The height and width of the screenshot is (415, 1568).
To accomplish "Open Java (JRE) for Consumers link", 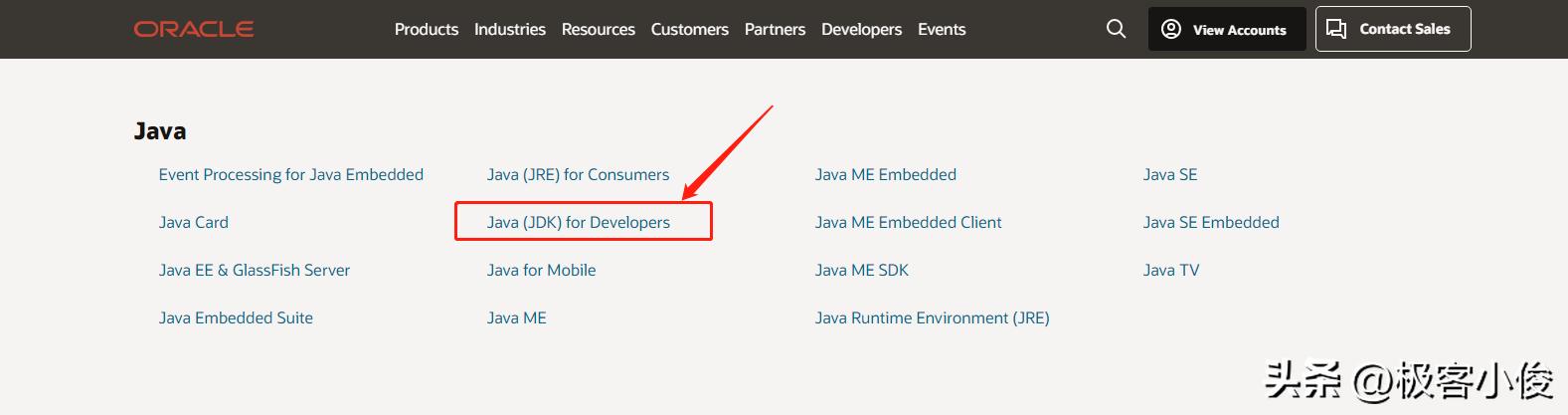I will pos(579,174).
